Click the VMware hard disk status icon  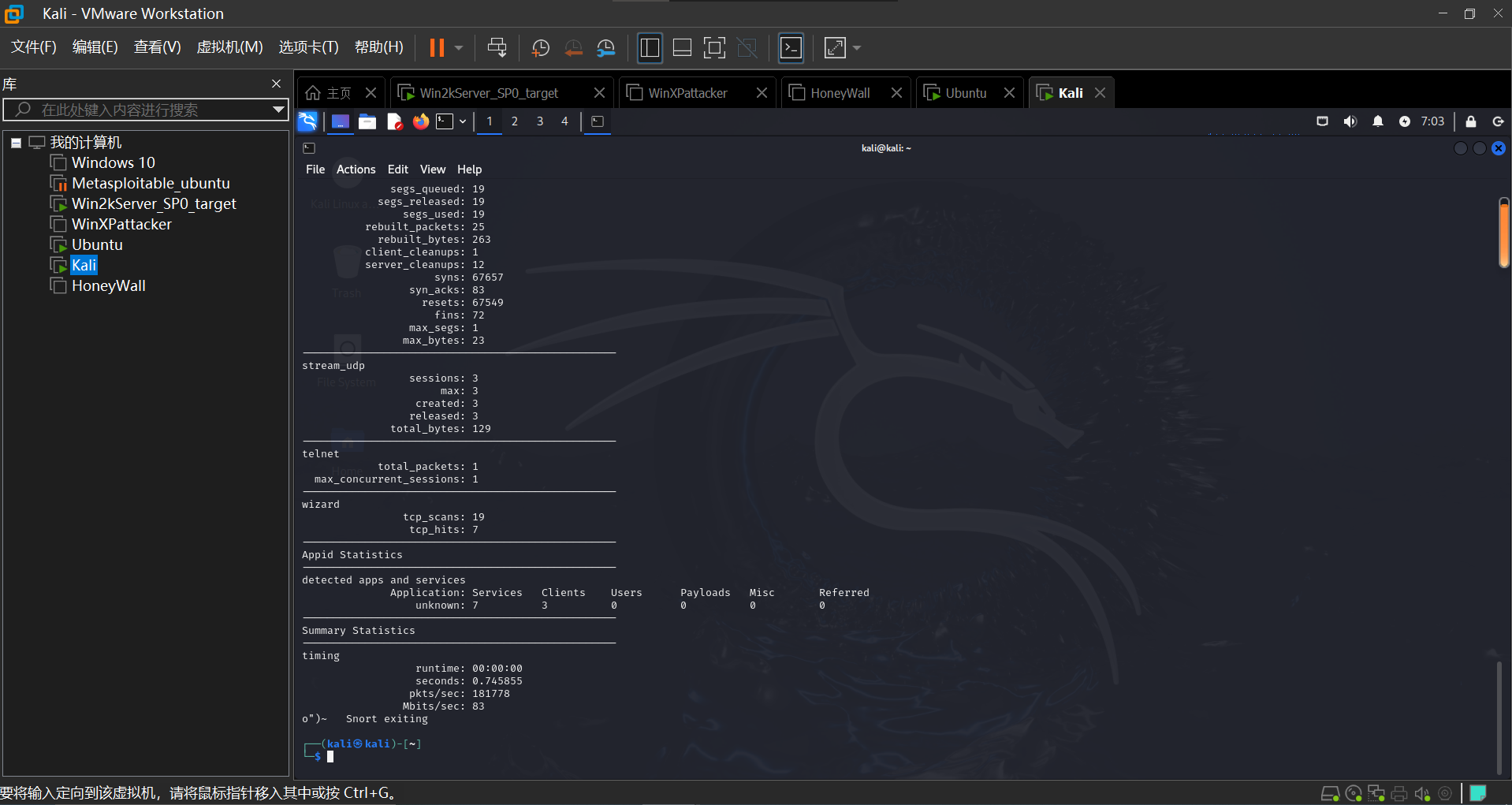click(x=1330, y=794)
